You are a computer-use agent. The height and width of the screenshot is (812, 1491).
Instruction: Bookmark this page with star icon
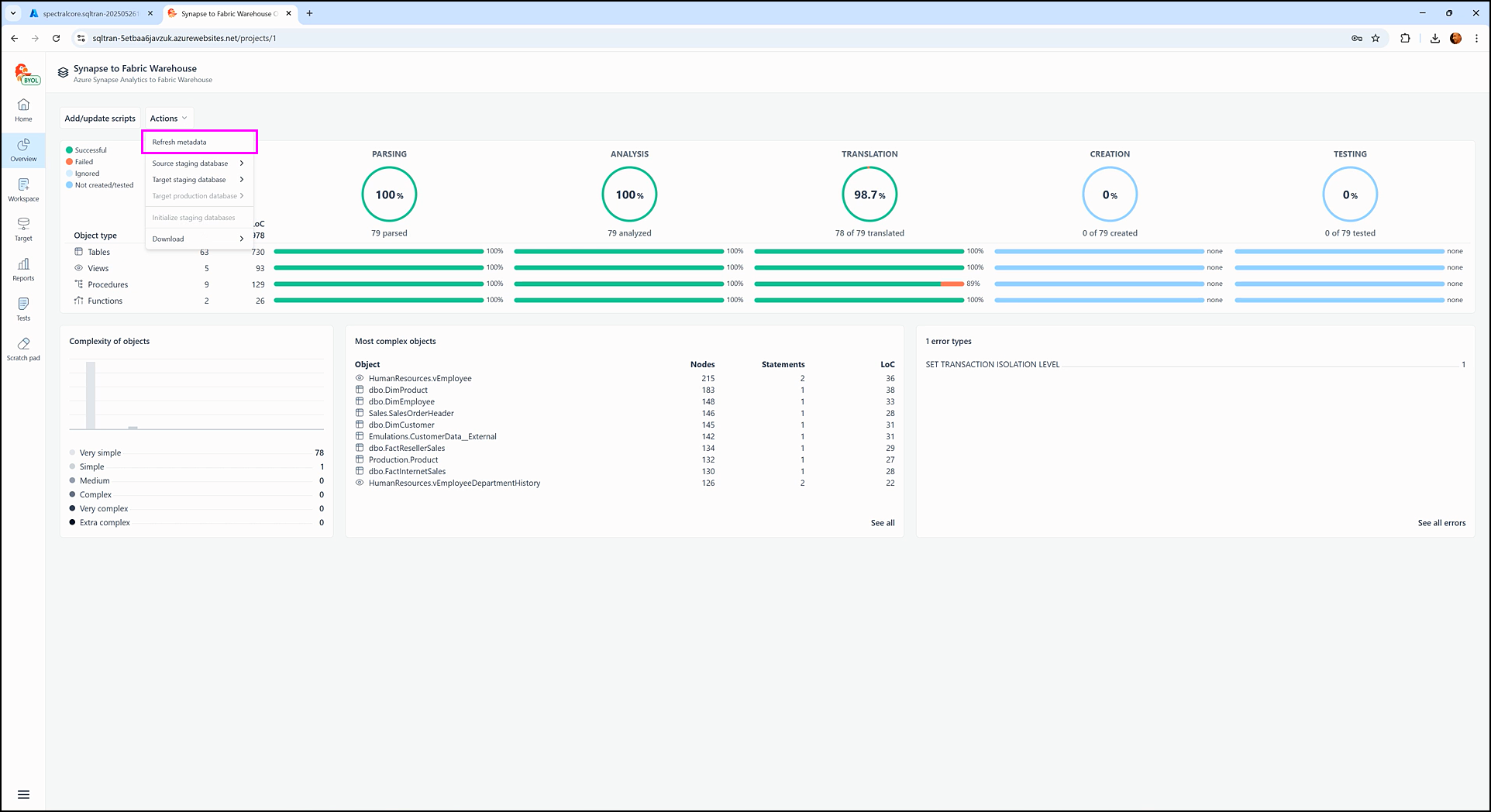click(1376, 38)
